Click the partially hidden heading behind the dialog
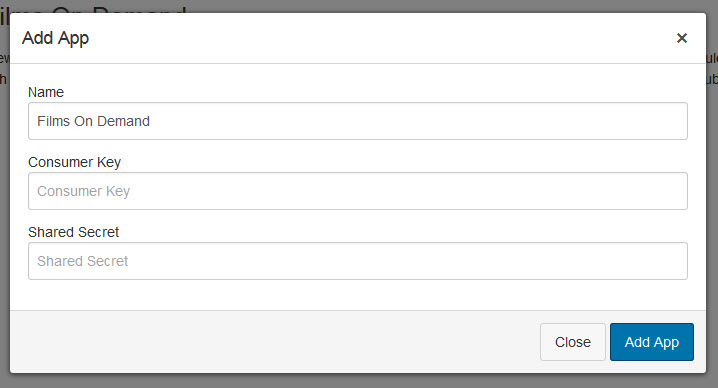This screenshot has width=718, height=388. tap(93, 8)
